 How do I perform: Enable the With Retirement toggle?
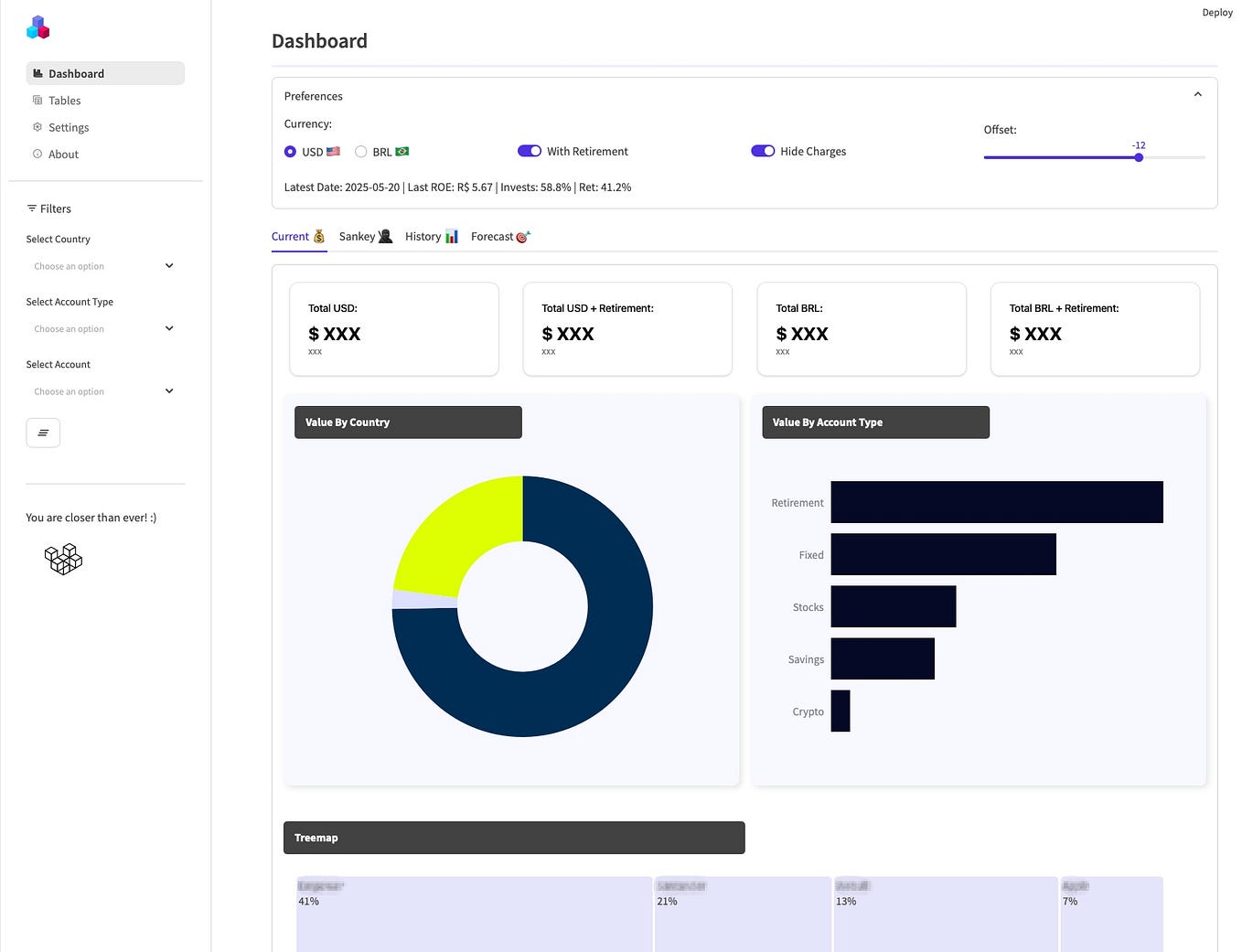coord(530,151)
